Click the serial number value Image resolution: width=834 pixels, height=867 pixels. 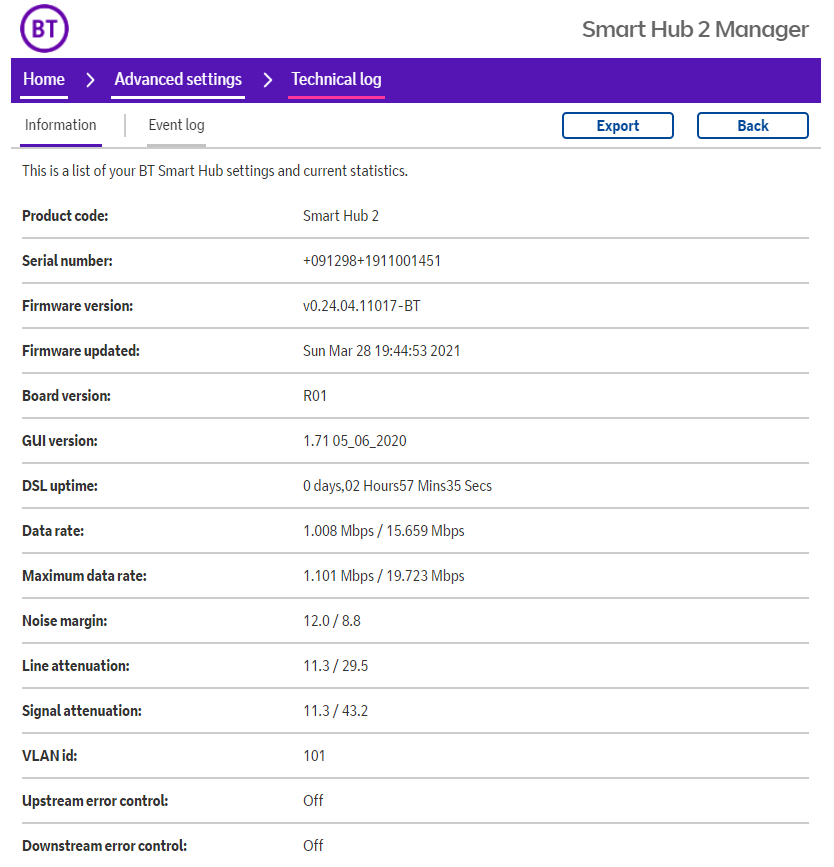[372, 261]
